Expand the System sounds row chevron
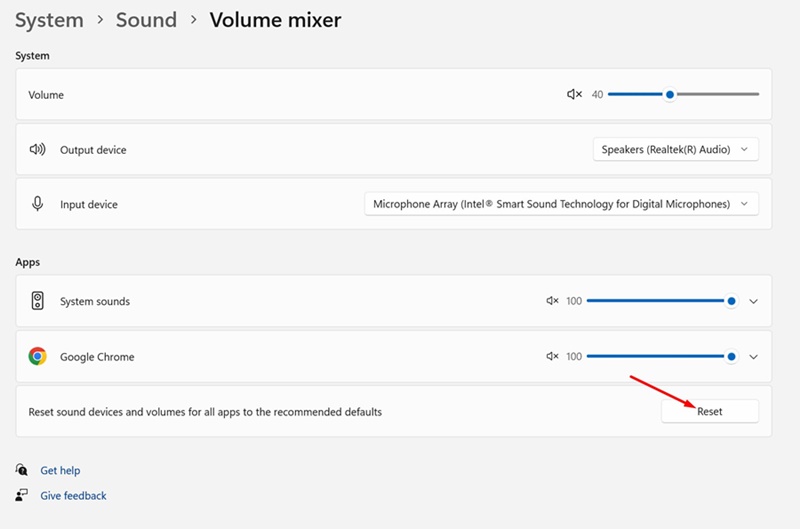The image size is (800, 529). (x=754, y=301)
